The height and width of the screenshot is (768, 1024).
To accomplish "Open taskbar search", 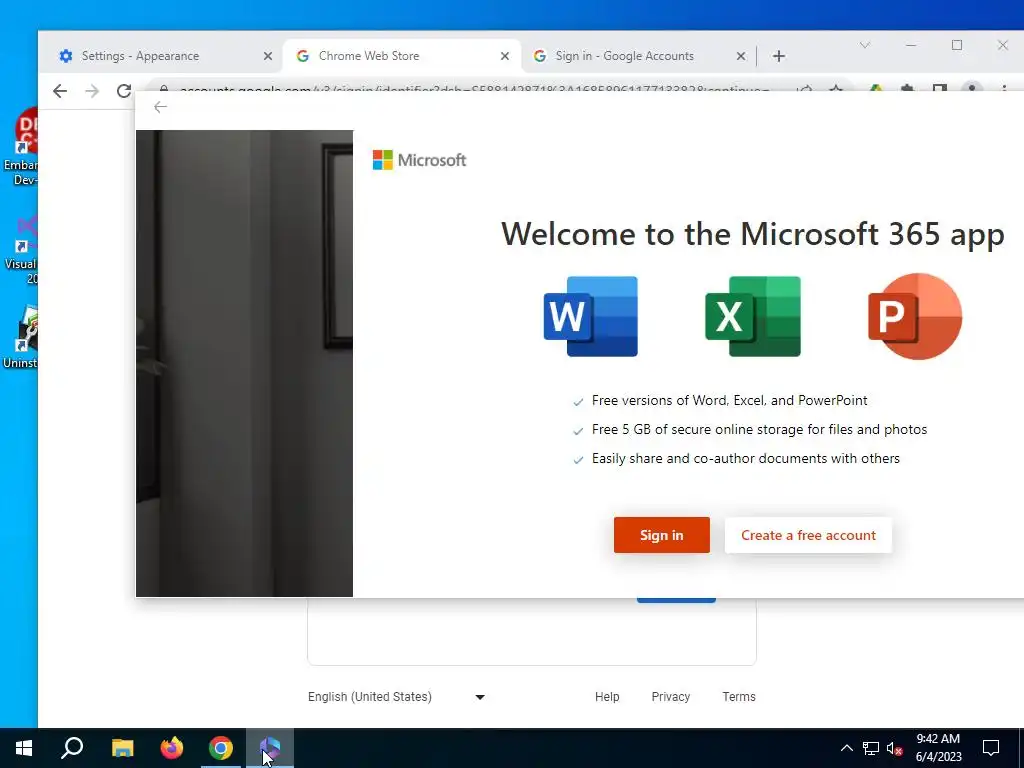I will [x=72, y=748].
